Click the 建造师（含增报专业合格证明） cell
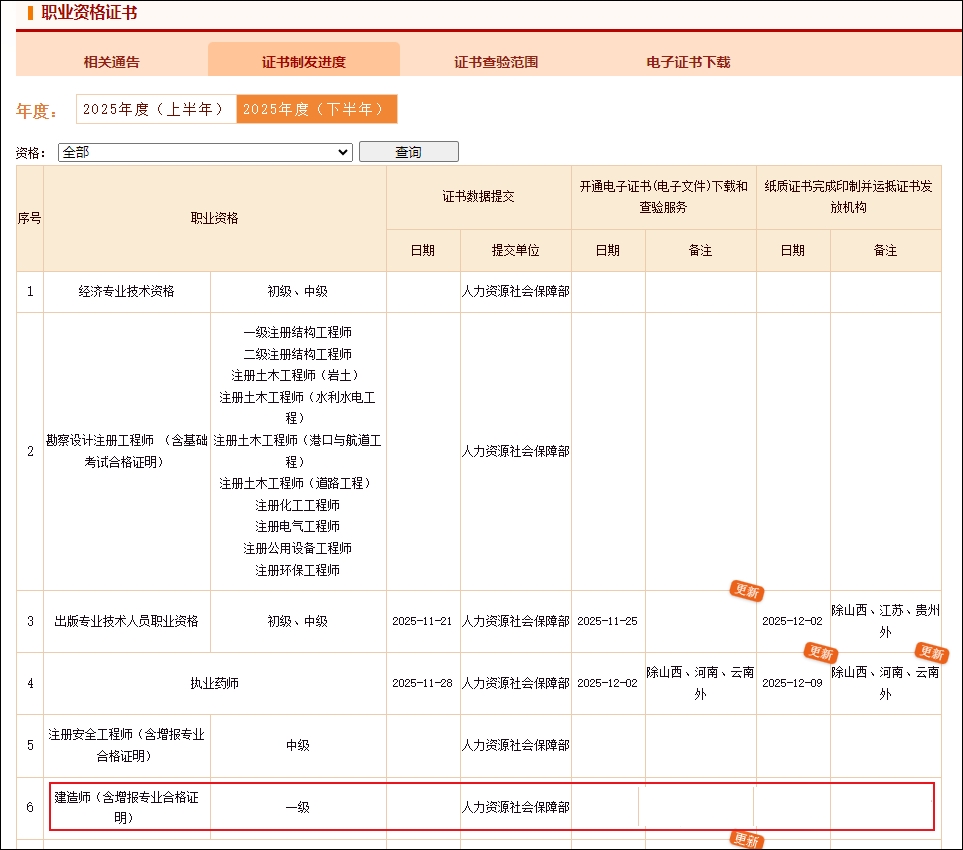963x850 pixels. [x=129, y=807]
